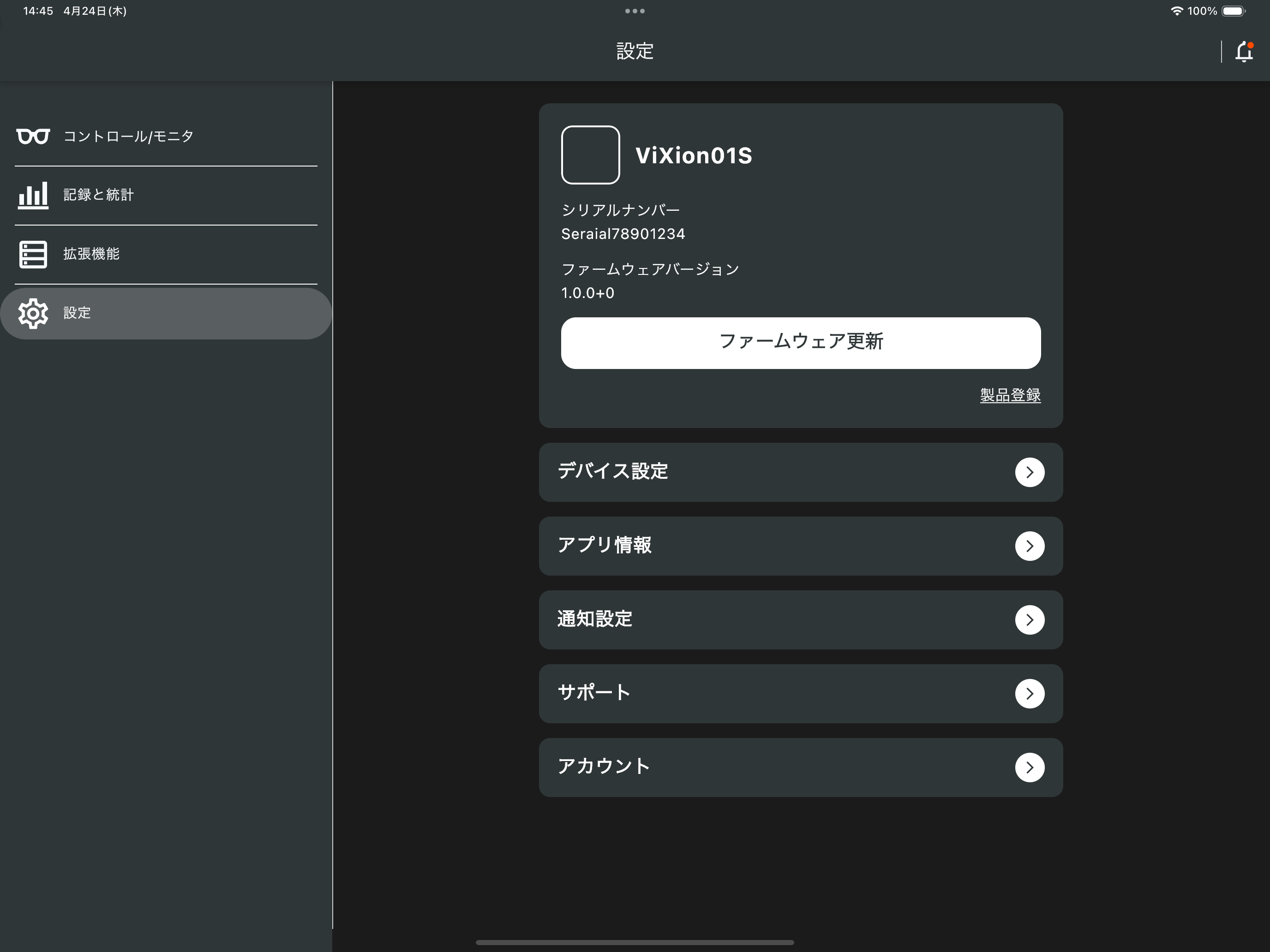The width and height of the screenshot is (1270, 952).
Task: Expand アプリ情報 with its chevron
Action: (x=1030, y=546)
